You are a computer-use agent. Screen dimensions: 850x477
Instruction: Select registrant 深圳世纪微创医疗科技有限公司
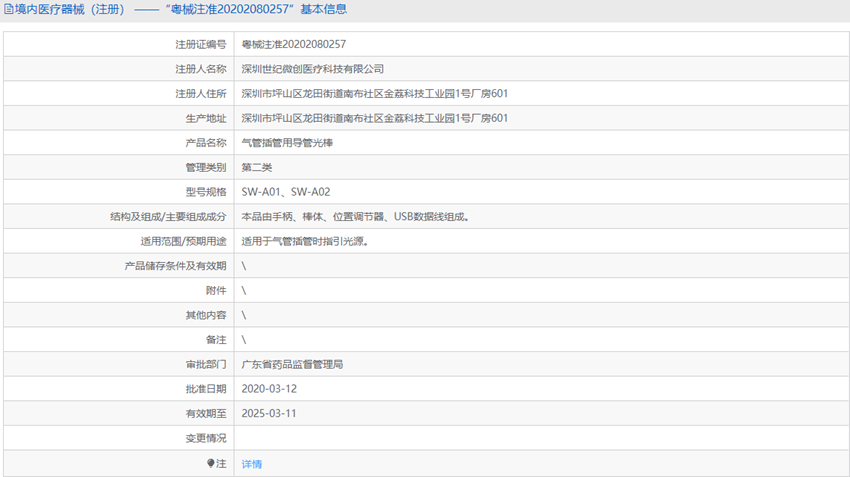[x=312, y=69]
